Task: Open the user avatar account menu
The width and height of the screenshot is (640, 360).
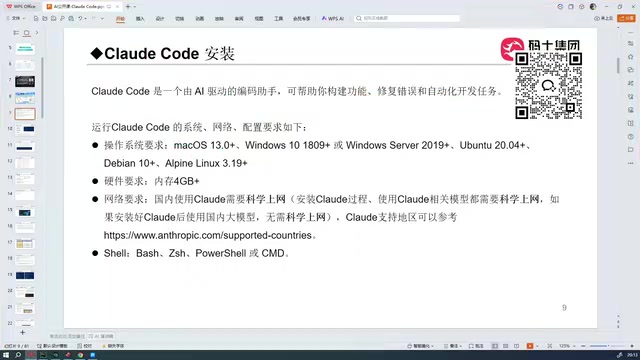Action: pos(593,7)
